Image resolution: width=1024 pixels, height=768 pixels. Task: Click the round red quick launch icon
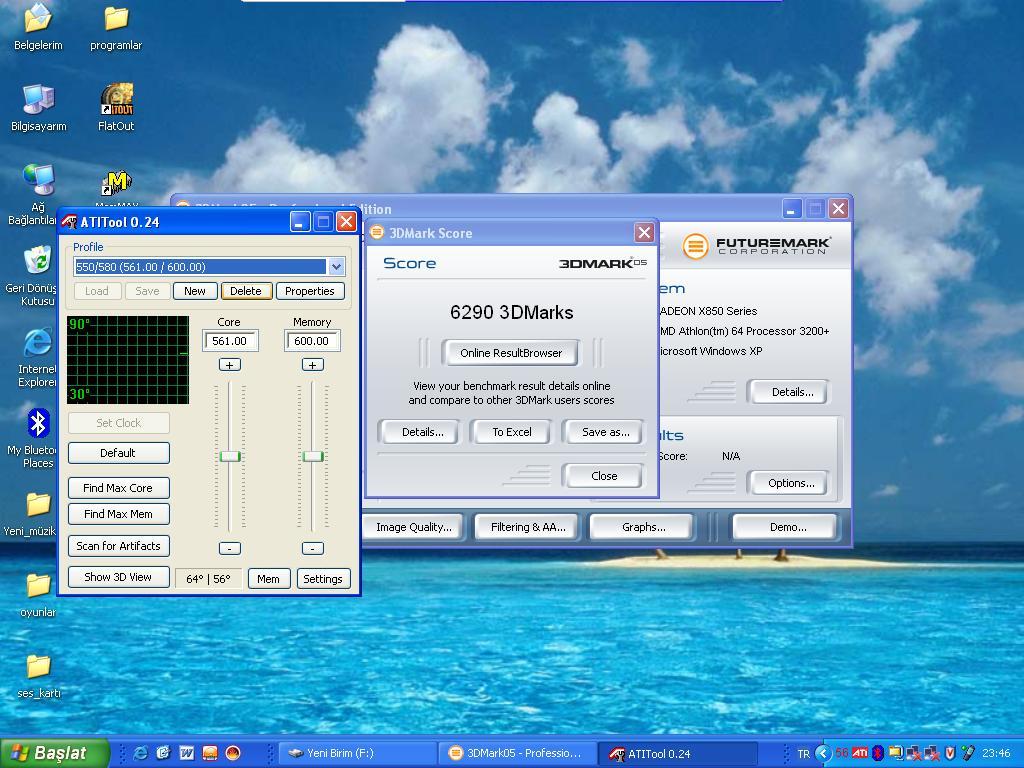pyautogui.click(x=233, y=753)
